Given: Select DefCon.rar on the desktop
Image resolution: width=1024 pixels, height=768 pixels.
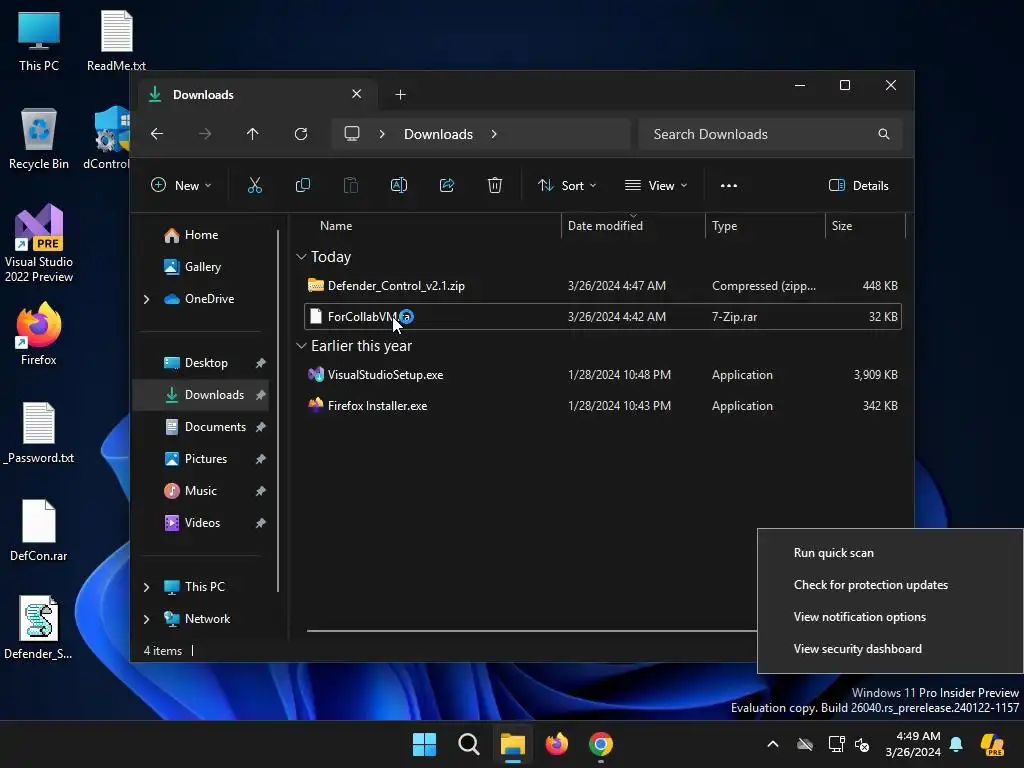Looking at the screenshot, I should [39, 530].
